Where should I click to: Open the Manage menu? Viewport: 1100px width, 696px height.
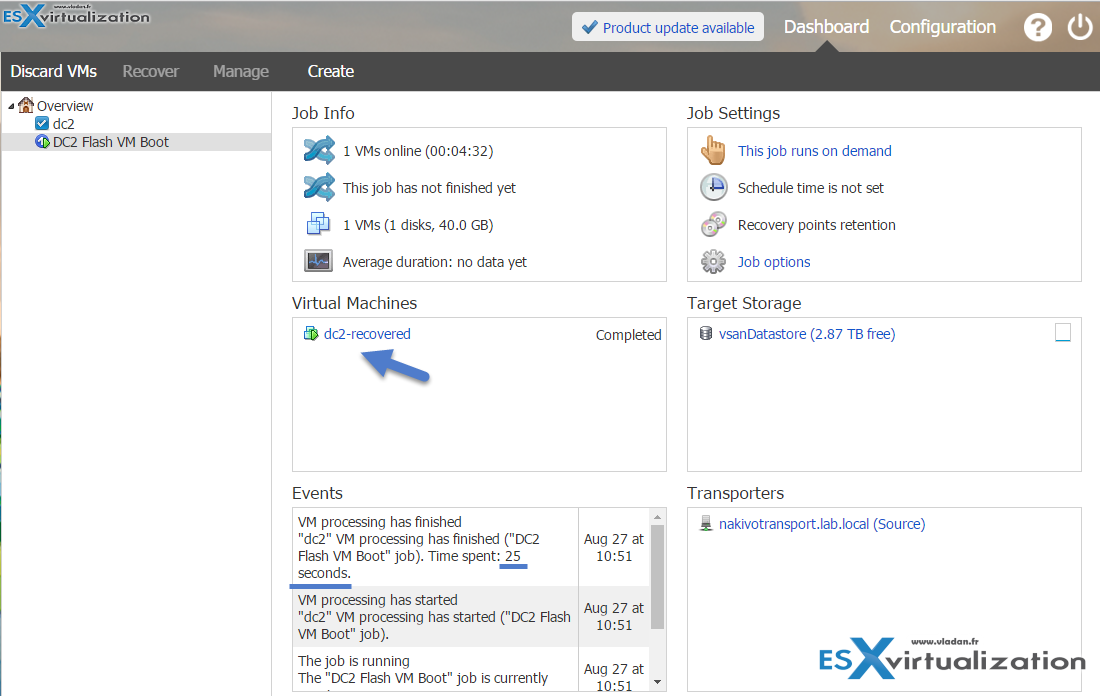(241, 72)
